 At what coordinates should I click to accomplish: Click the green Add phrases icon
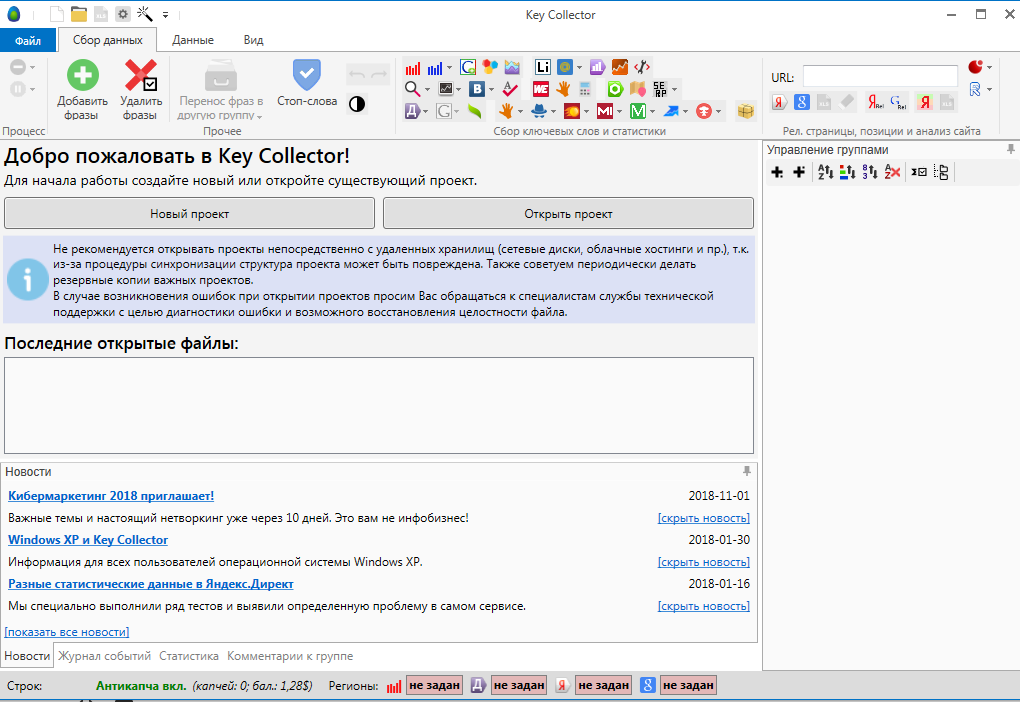pyautogui.click(x=83, y=75)
